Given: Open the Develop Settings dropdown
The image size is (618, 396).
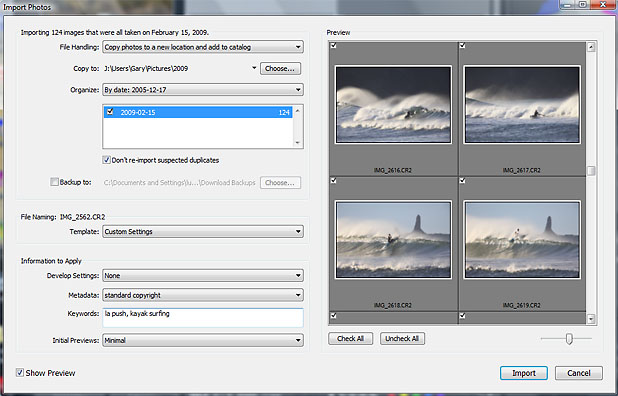Looking at the screenshot, I should click(x=203, y=275).
